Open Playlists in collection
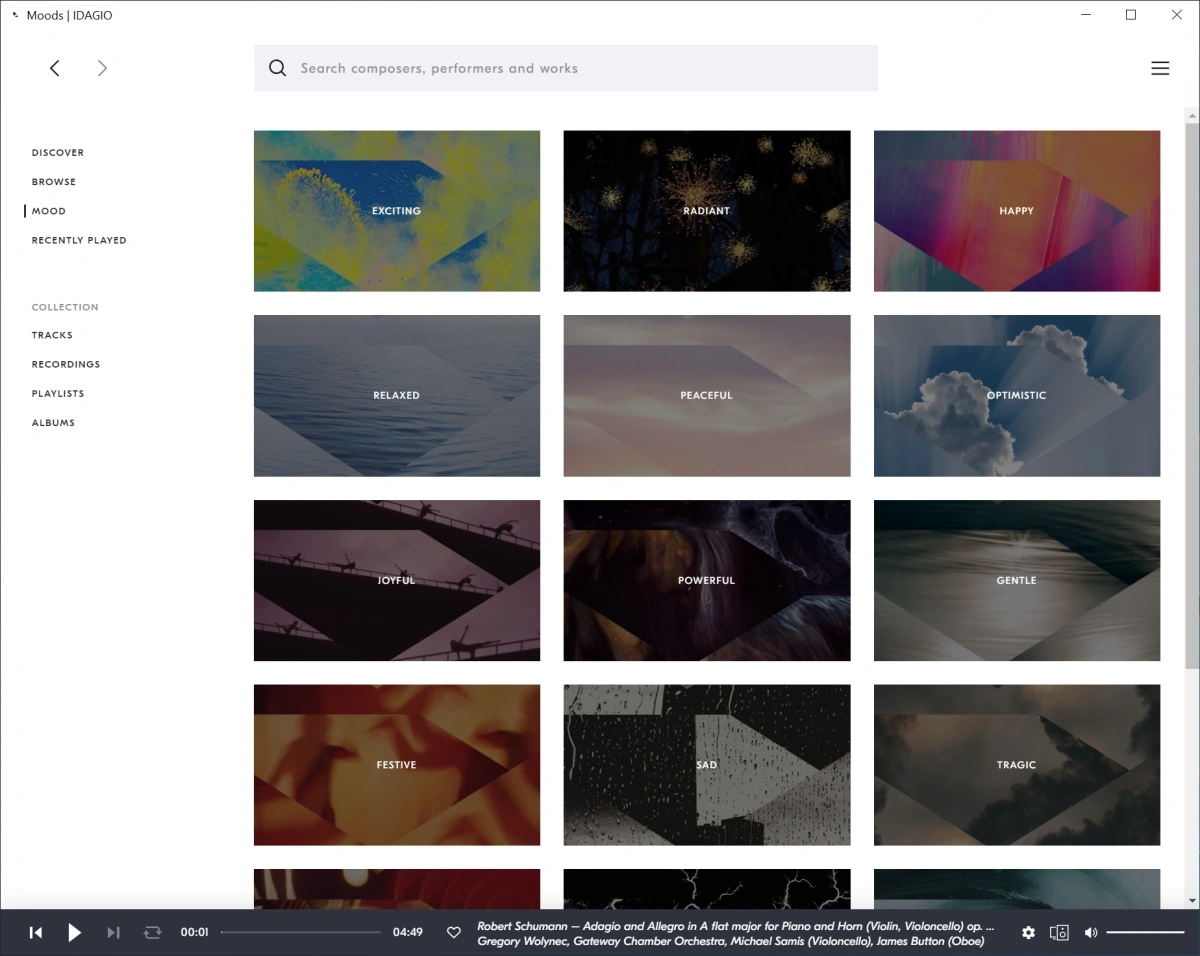 coord(58,393)
